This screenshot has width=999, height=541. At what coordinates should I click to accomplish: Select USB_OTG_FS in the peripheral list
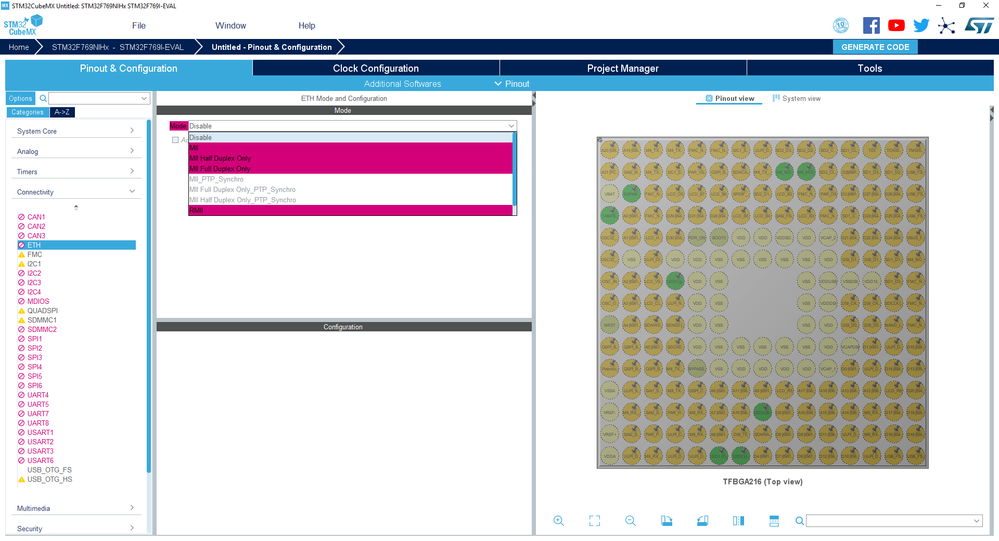(x=49, y=470)
